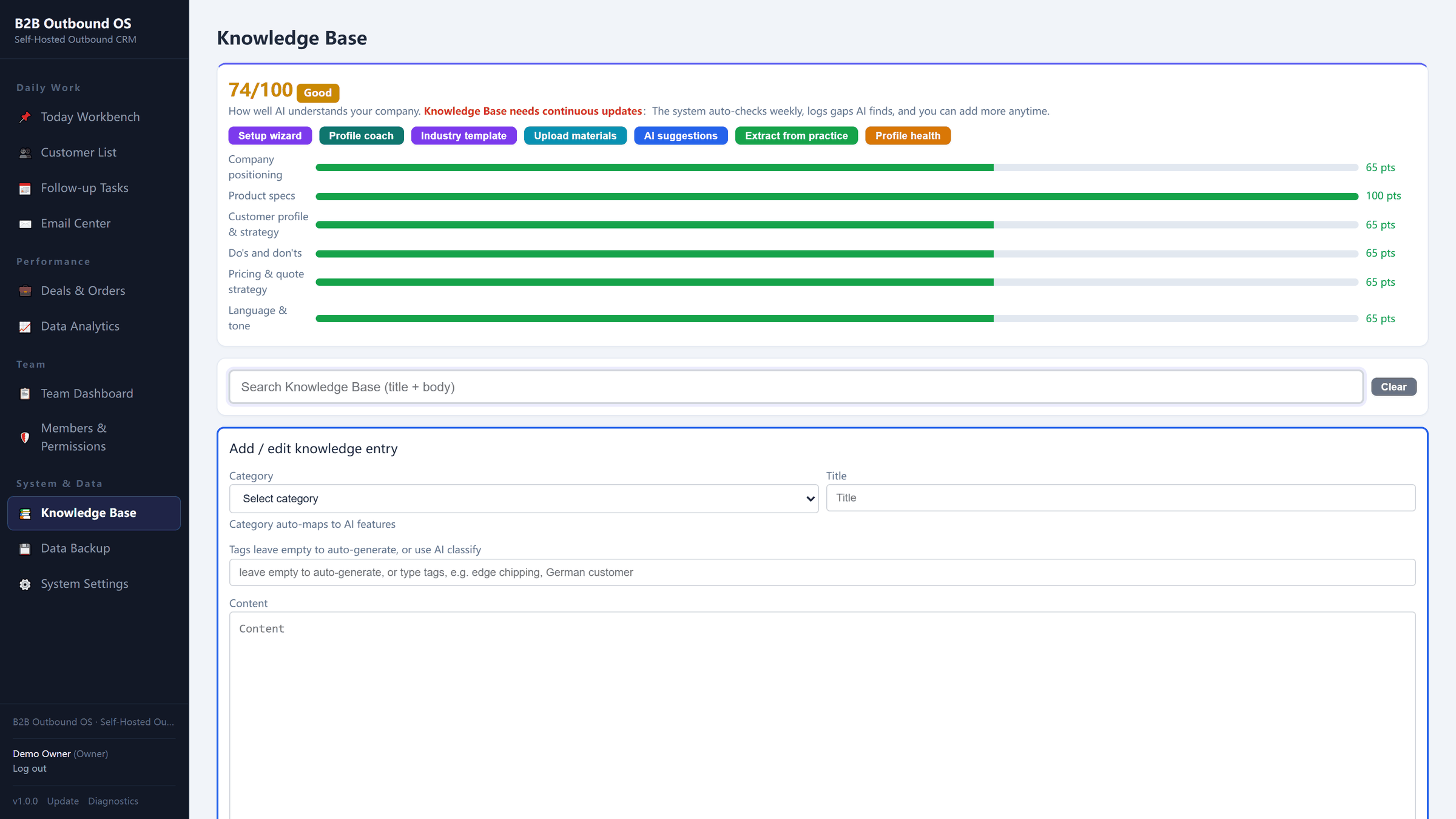Click into the Content text area
The height and width of the screenshot is (819, 1456).
(x=822, y=716)
